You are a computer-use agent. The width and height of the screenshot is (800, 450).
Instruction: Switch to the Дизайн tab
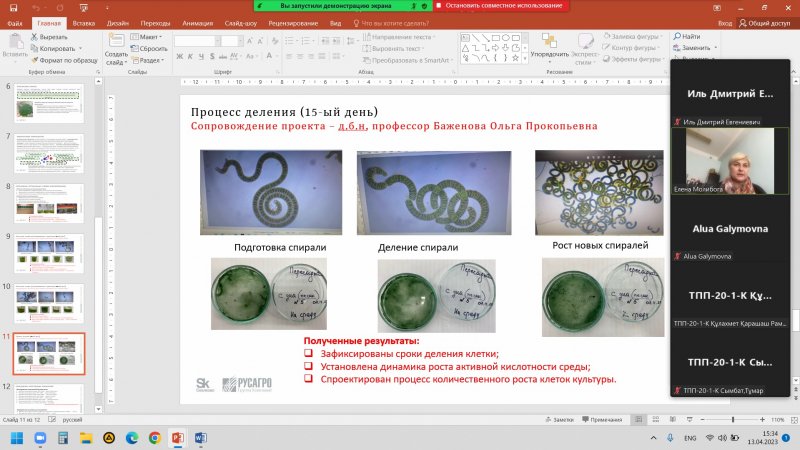coord(118,23)
